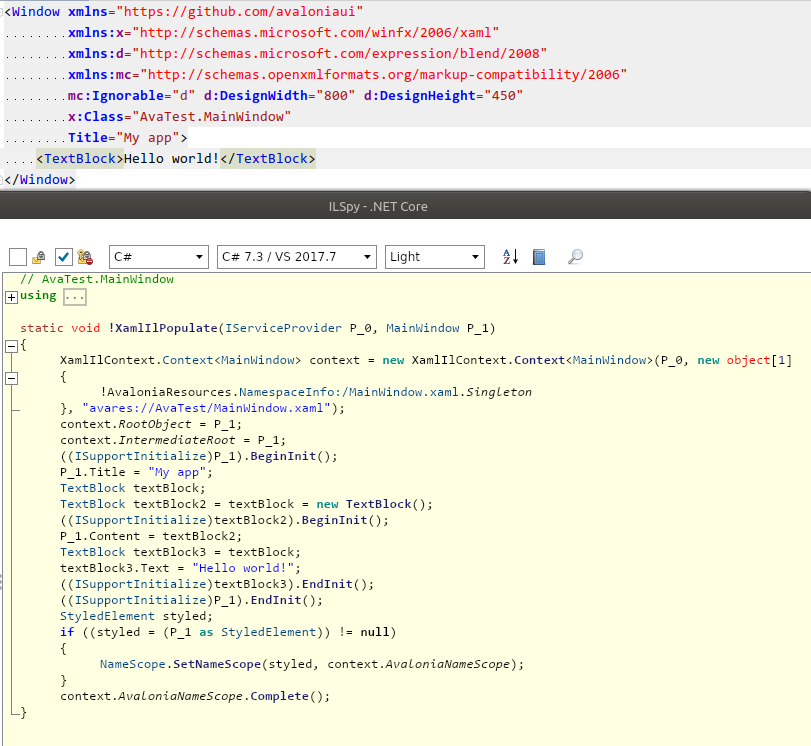
Task: Click the ellipsis box after using
Action: click(74, 296)
